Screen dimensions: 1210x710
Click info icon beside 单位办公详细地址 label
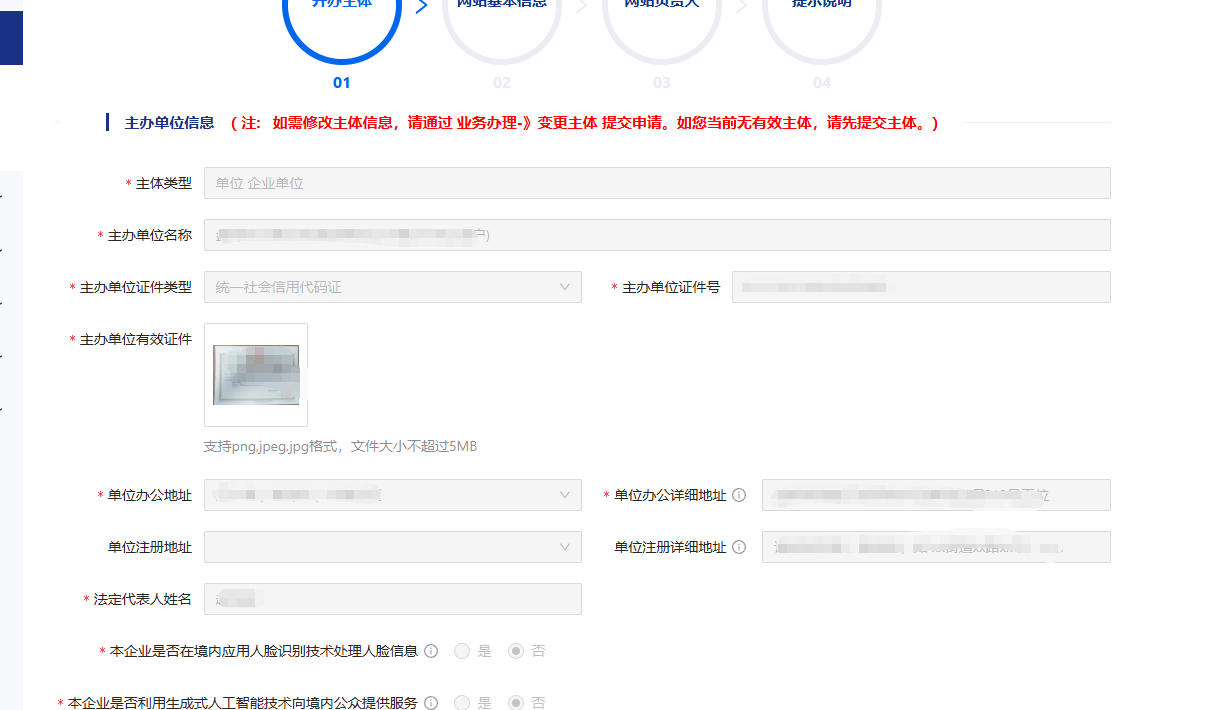pos(739,495)
